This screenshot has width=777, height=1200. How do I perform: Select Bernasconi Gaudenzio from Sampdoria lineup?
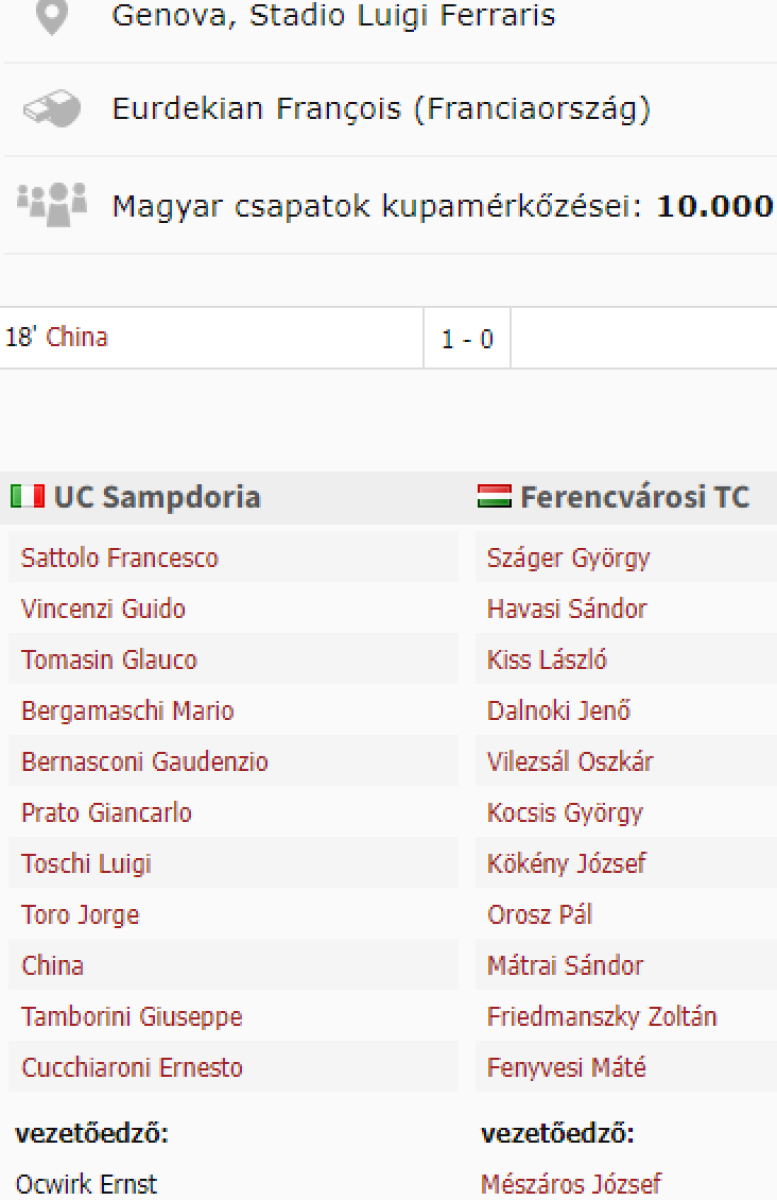click(x=144, y=762)
